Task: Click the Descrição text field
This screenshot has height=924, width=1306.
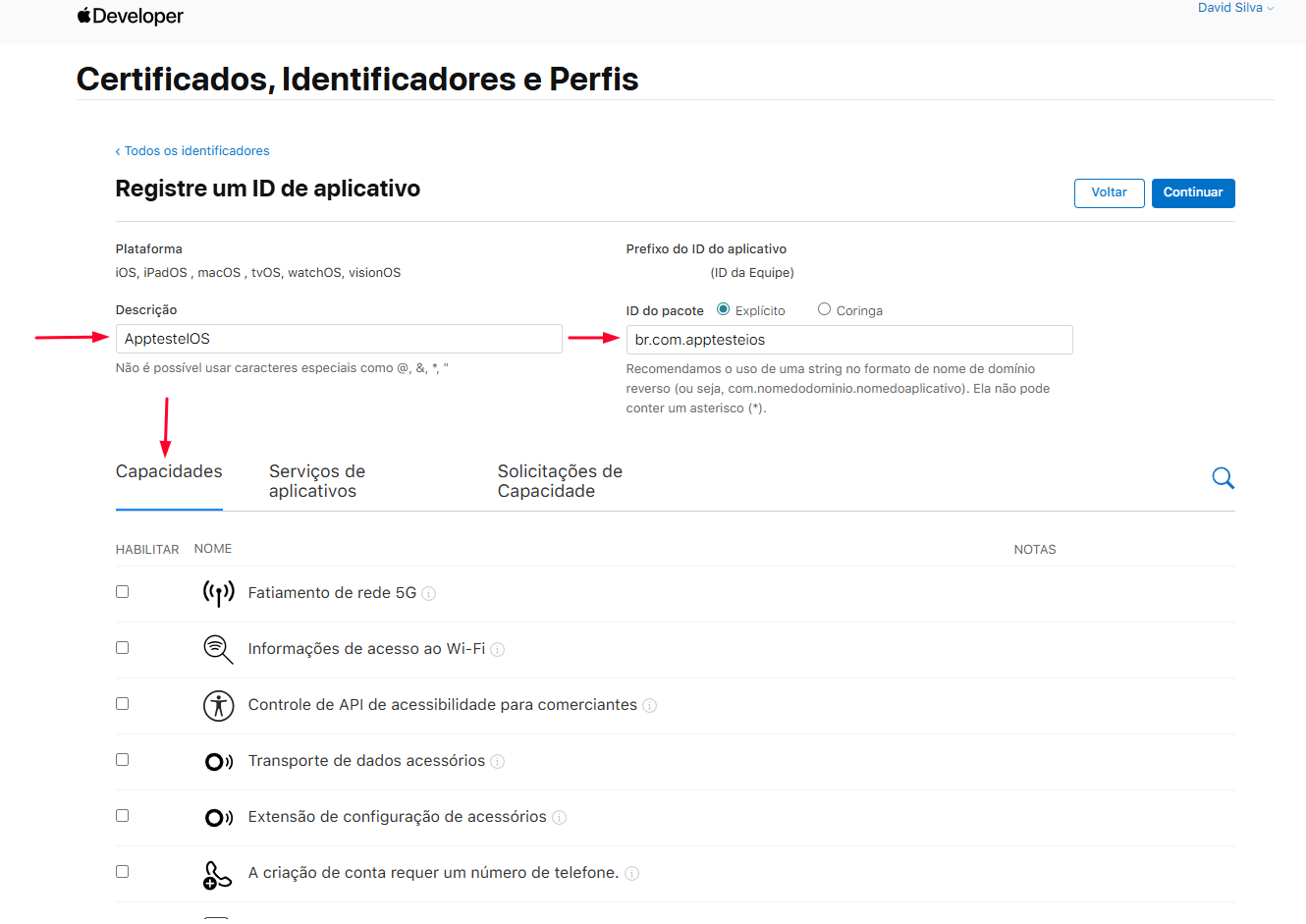Action: [339, 339]
